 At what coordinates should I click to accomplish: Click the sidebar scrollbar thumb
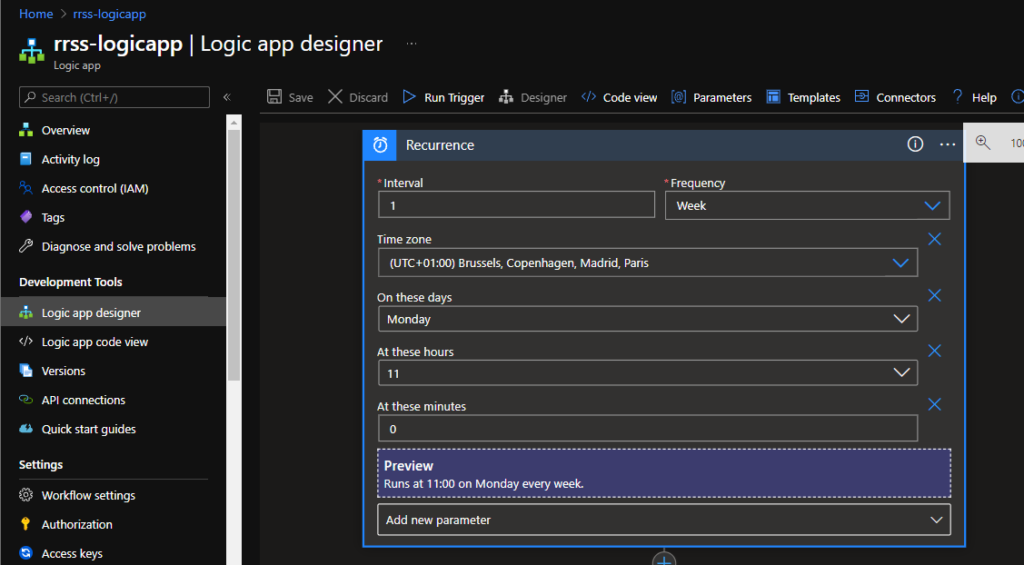click(x=234, y=255)
